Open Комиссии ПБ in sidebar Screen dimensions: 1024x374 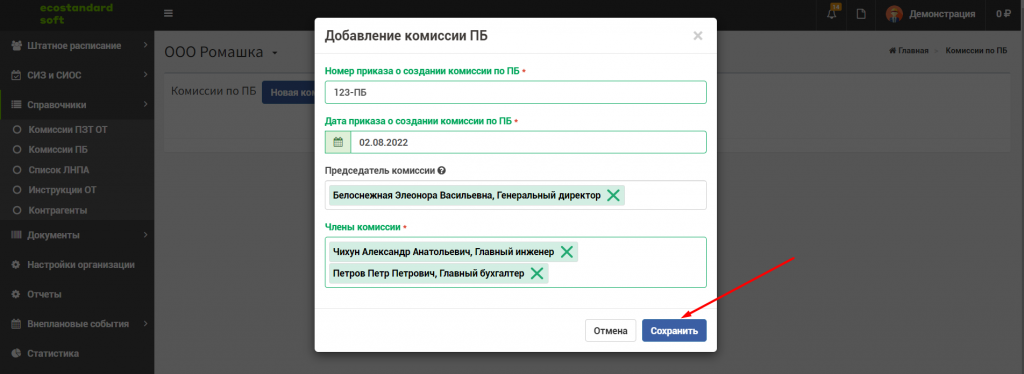point(58,149)
